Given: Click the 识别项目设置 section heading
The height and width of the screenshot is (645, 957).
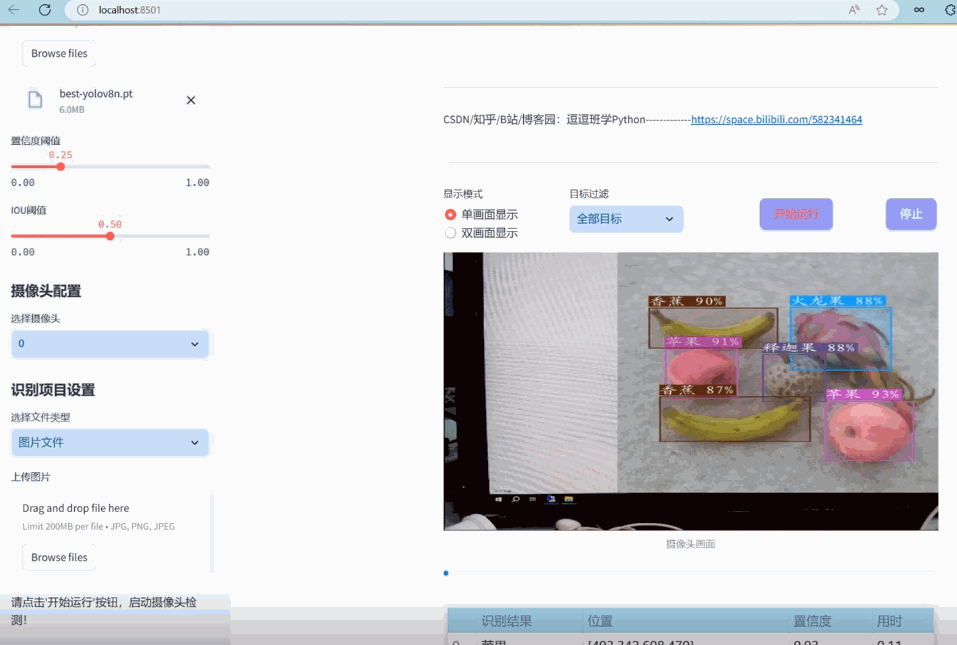Looking at the screenshot, I should coord(53,390).
